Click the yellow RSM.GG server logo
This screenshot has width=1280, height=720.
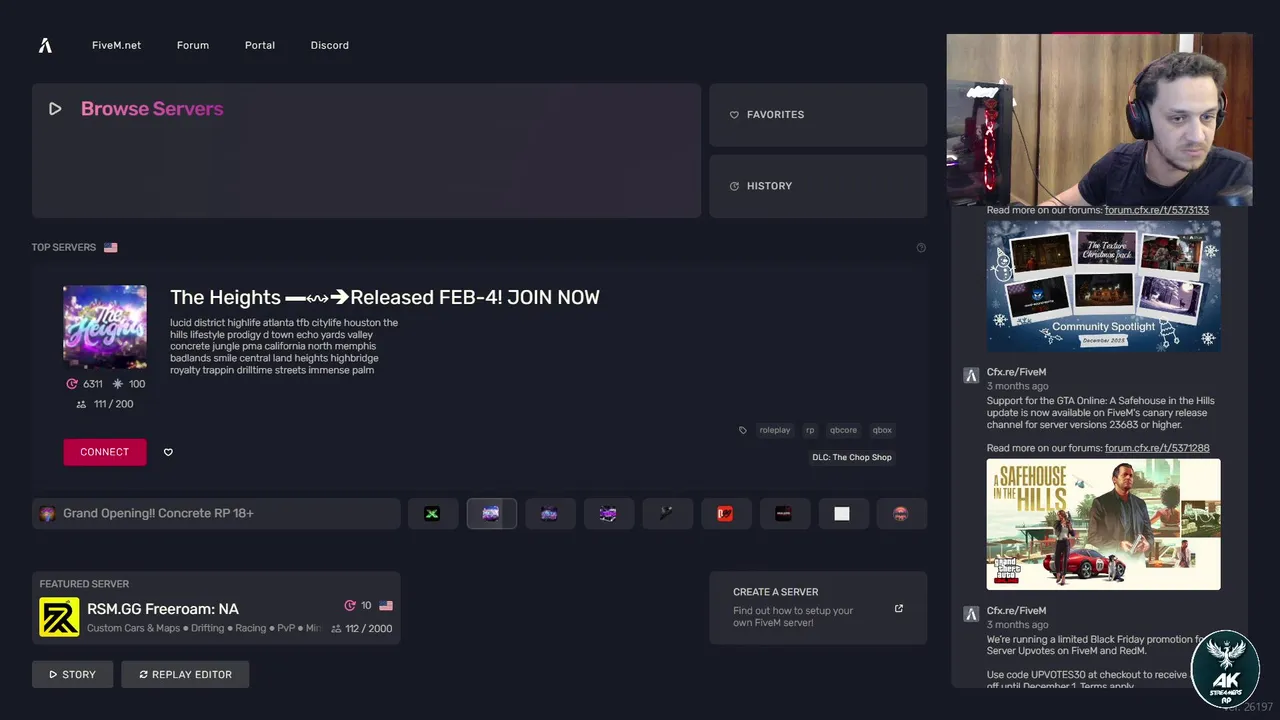click(59, 617)
